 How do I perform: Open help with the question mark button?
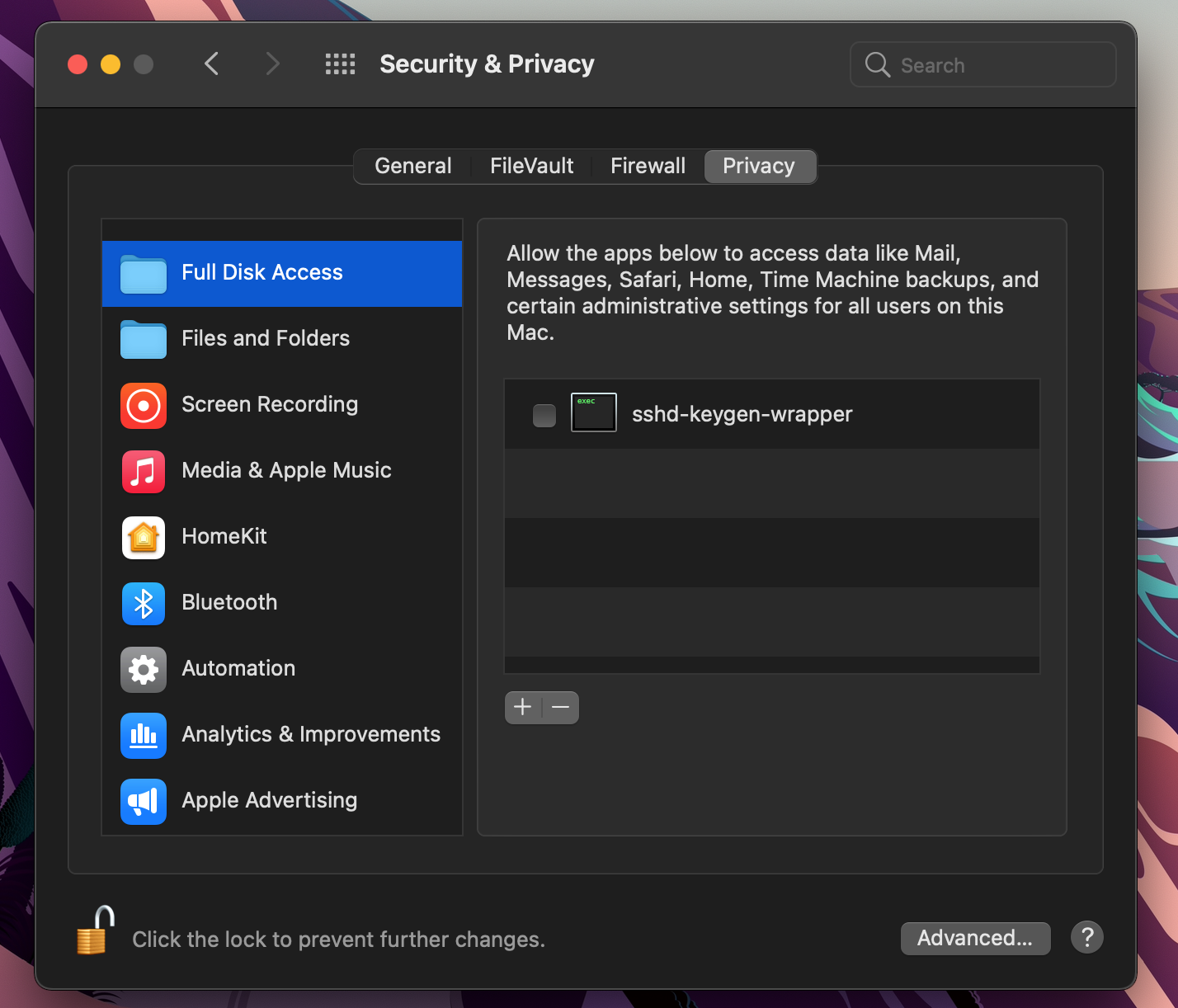pyautogui.click(x=1087, y=937)
